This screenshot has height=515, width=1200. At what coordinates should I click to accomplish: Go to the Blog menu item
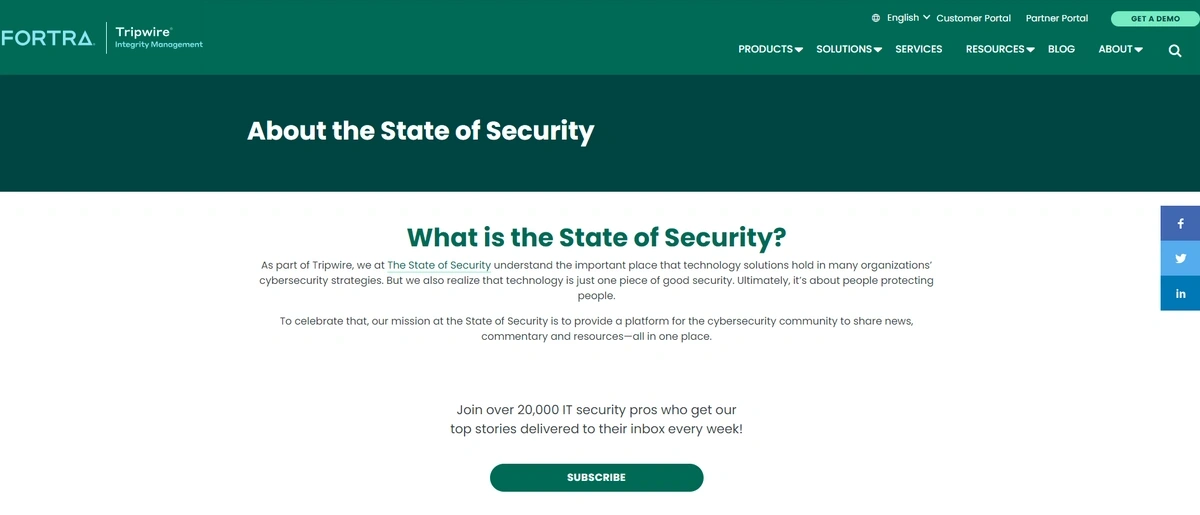[x=1061, y=49]
